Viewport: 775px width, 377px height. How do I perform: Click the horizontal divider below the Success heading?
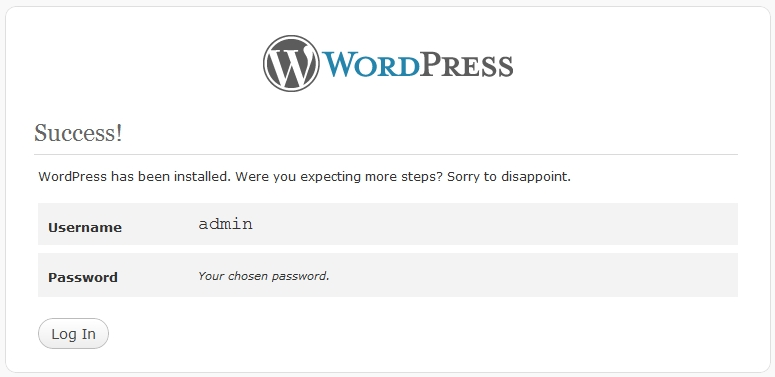click(x=386, y=155)
